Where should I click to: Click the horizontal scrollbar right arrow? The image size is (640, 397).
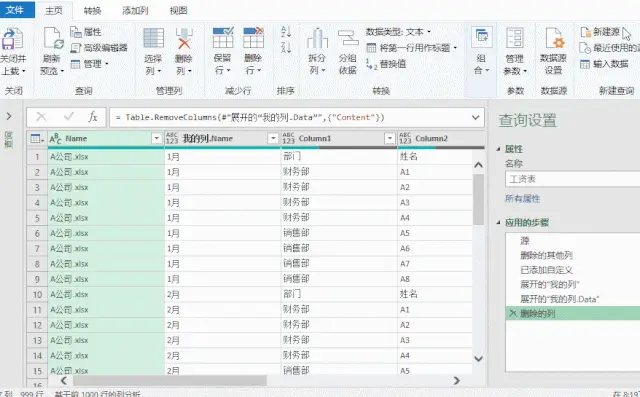[457, 380]
